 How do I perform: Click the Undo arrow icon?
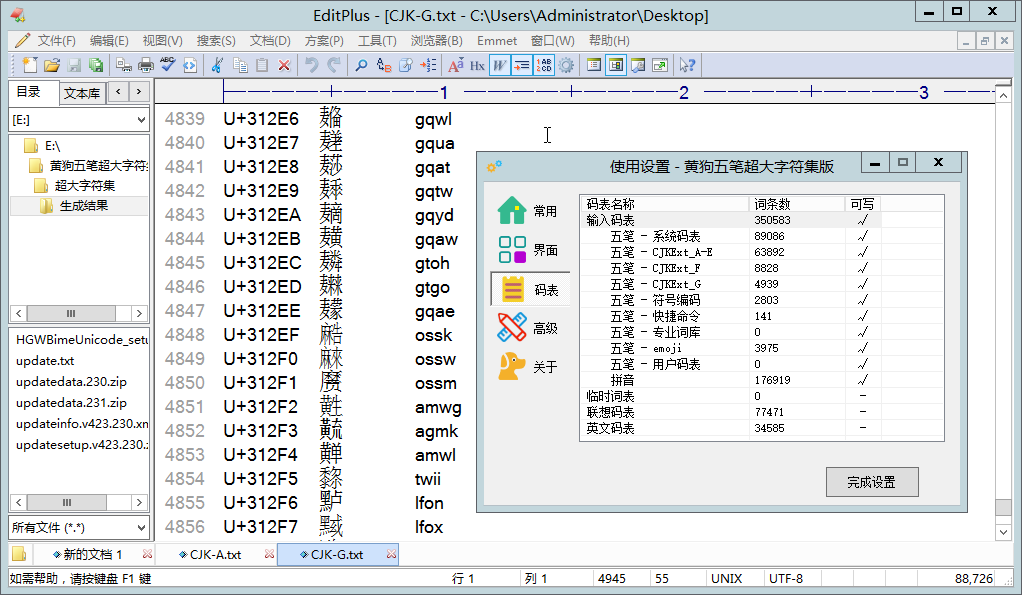tap(312, 65)
